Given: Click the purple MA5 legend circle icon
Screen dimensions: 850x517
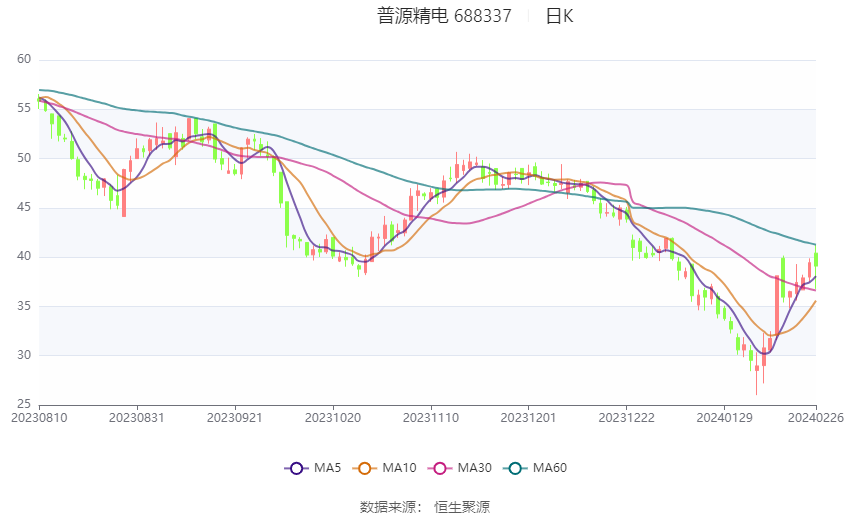Looking at the screenshot, I should [295, 467].
